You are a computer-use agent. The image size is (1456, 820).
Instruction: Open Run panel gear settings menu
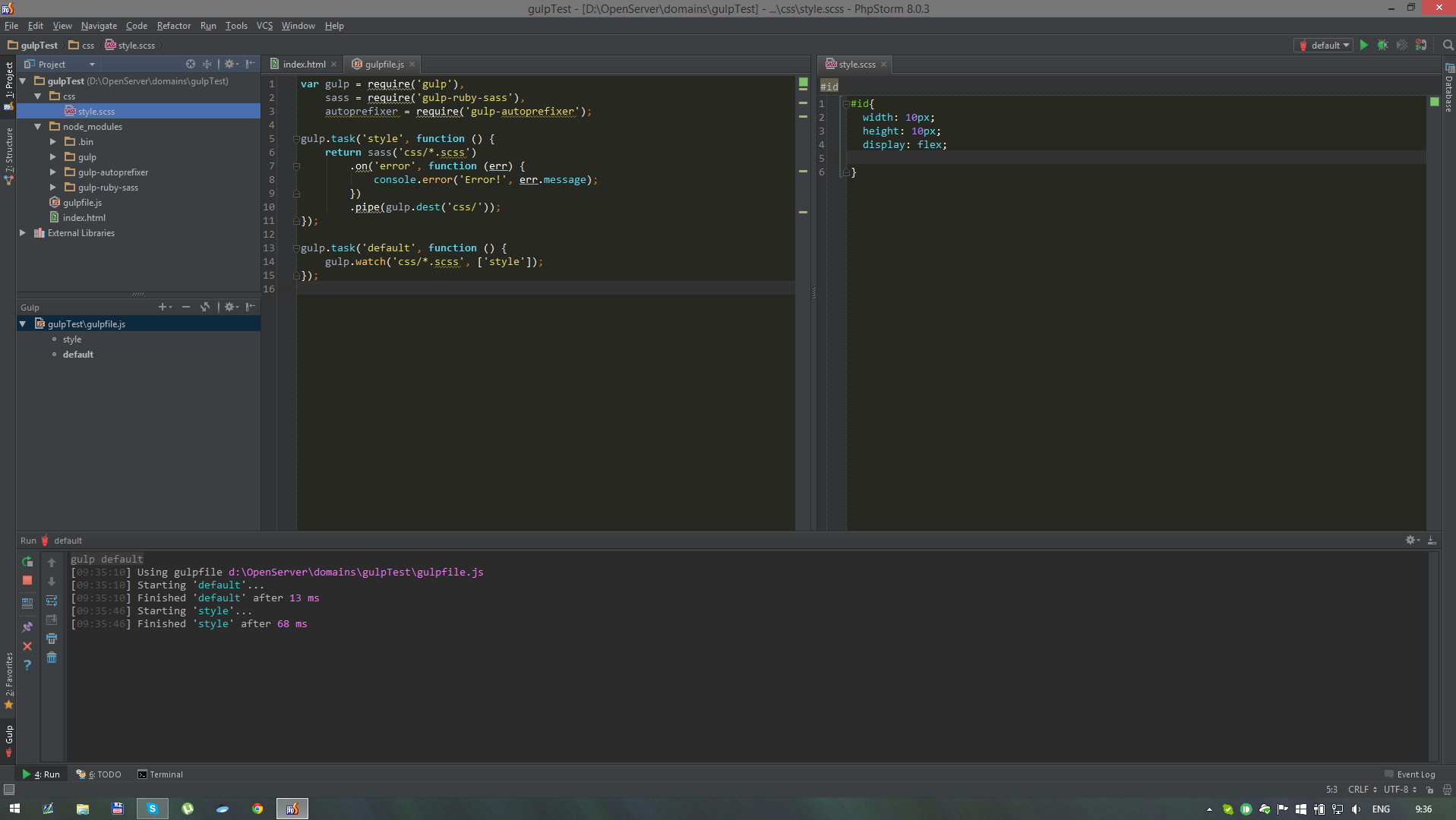[x=1412, y=541]
